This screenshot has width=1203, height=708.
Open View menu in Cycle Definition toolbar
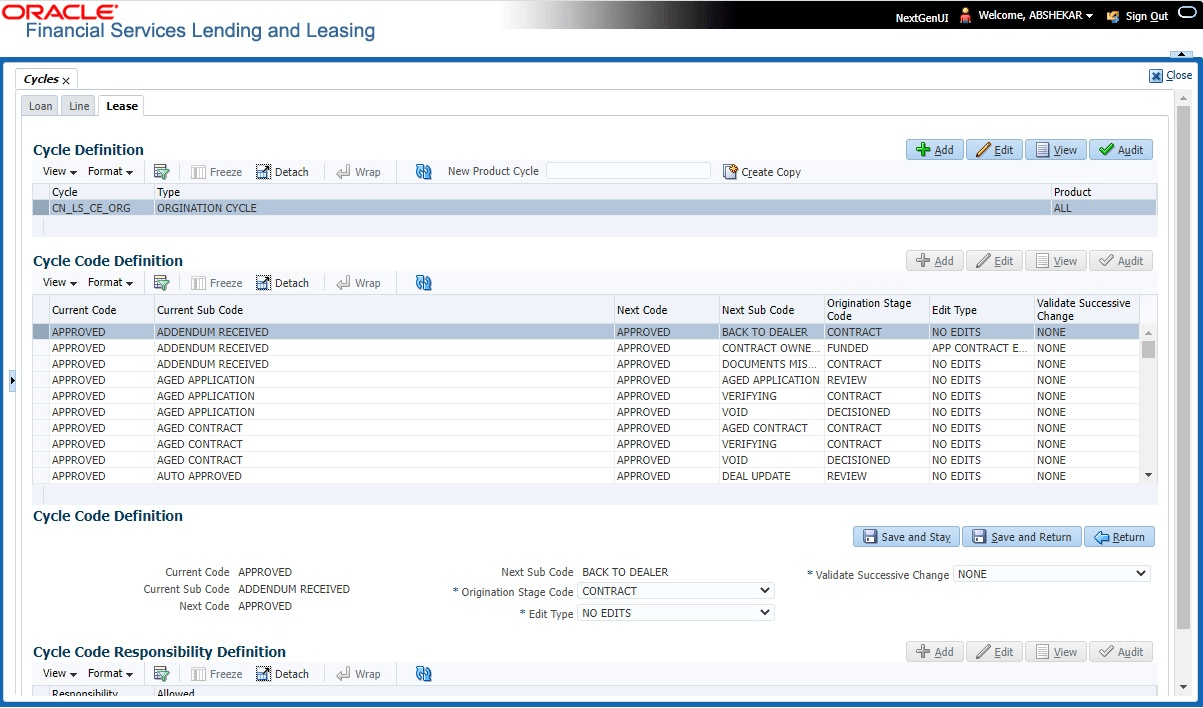(60, 172)
